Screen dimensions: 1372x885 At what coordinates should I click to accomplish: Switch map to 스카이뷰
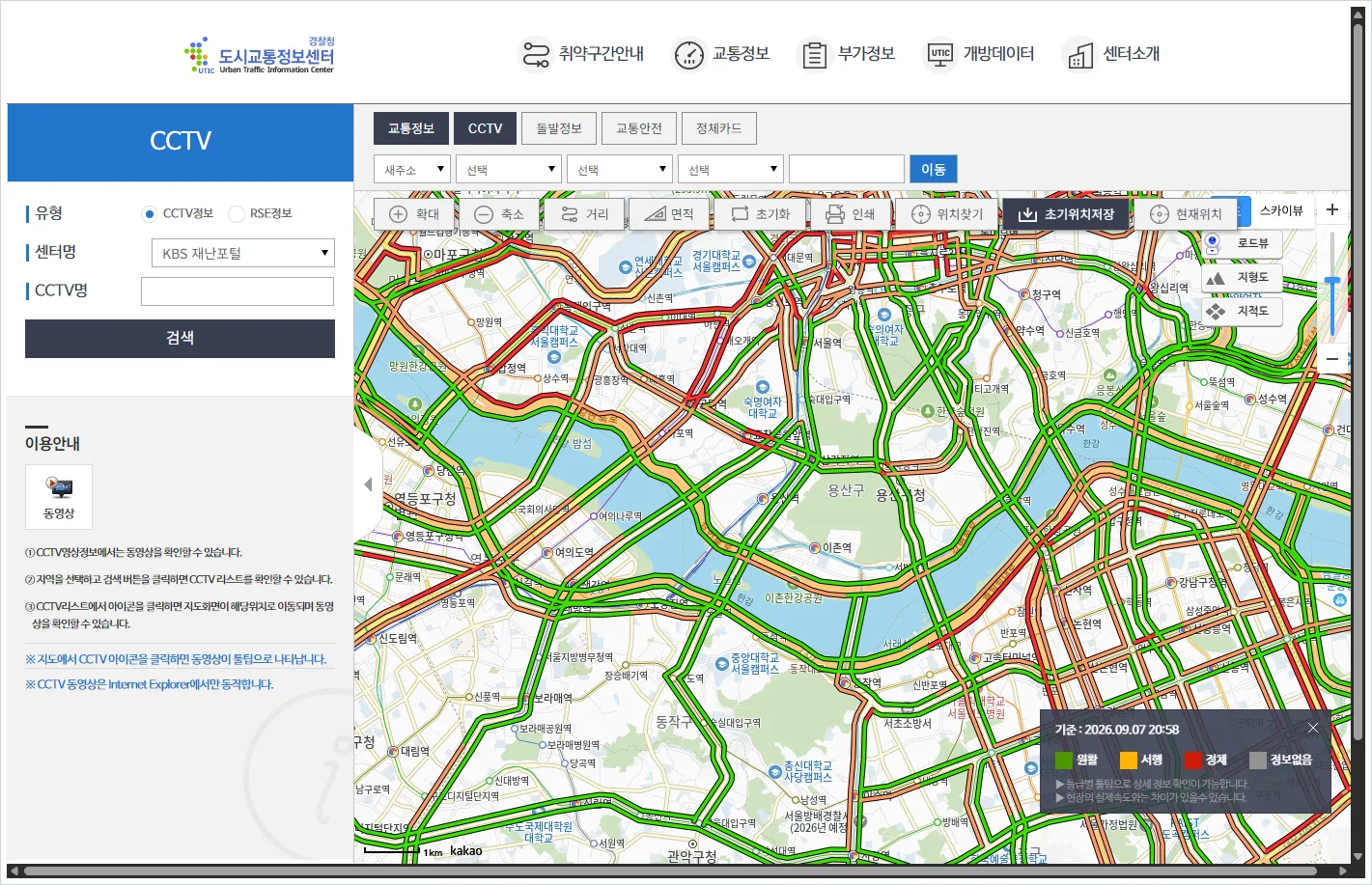point(1281,210)
